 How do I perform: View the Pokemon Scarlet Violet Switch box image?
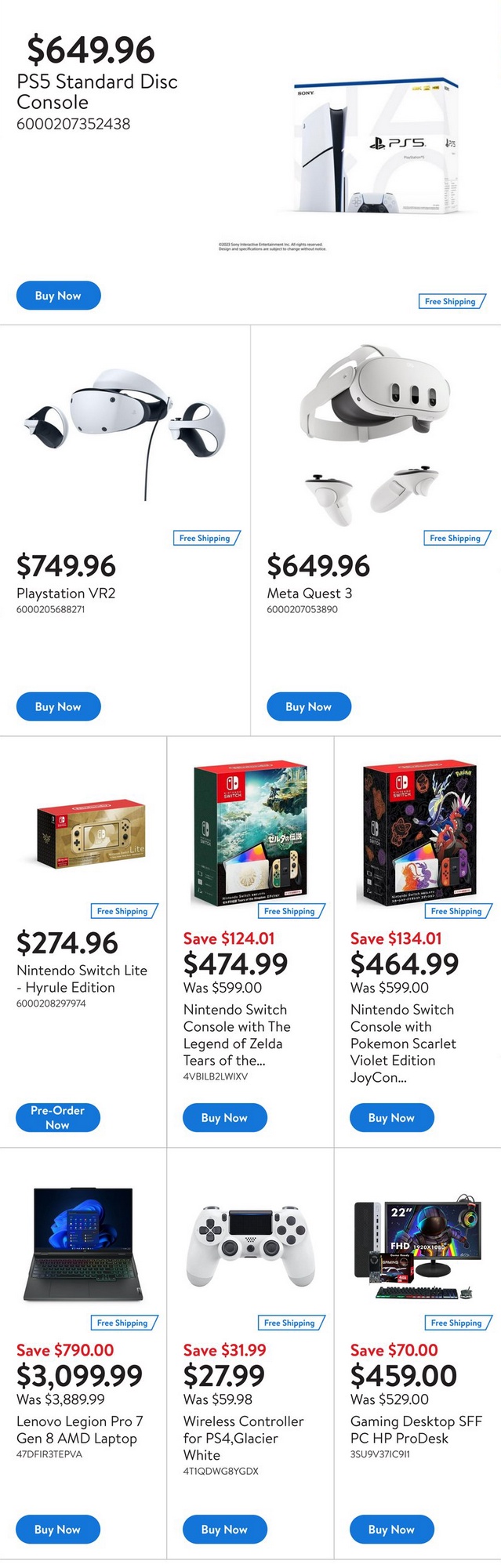point(419,833)
